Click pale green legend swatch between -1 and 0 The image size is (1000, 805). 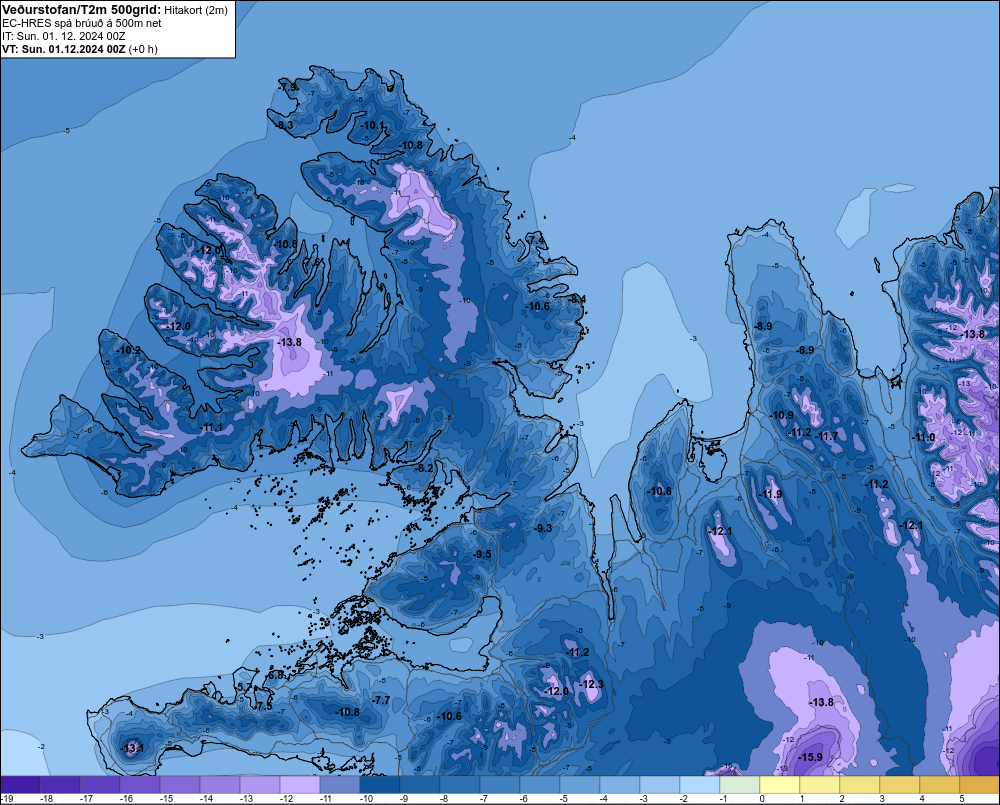click(x=739, y=785)
